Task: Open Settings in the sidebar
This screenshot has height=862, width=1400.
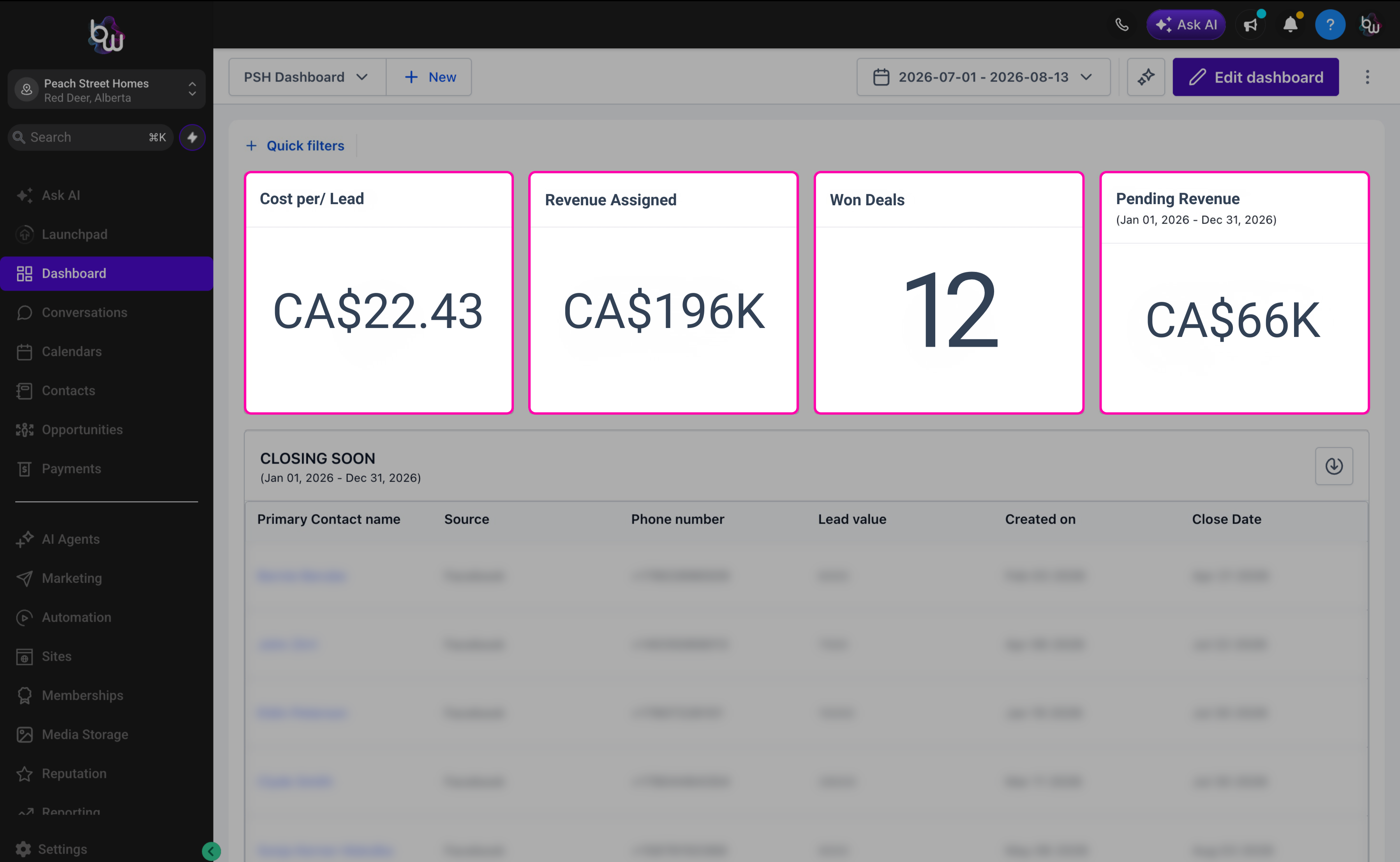Action: point(51,850)
